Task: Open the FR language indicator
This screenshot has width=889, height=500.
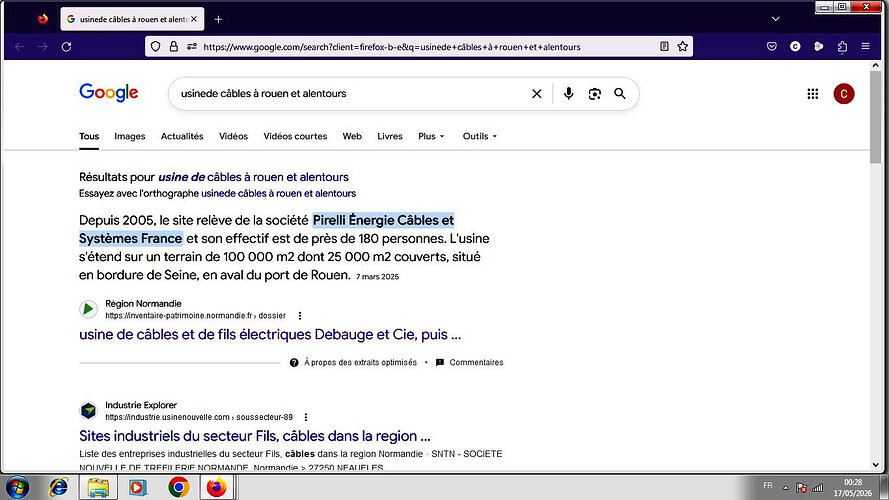Action: pyautogui.click(x=768, y=485)
